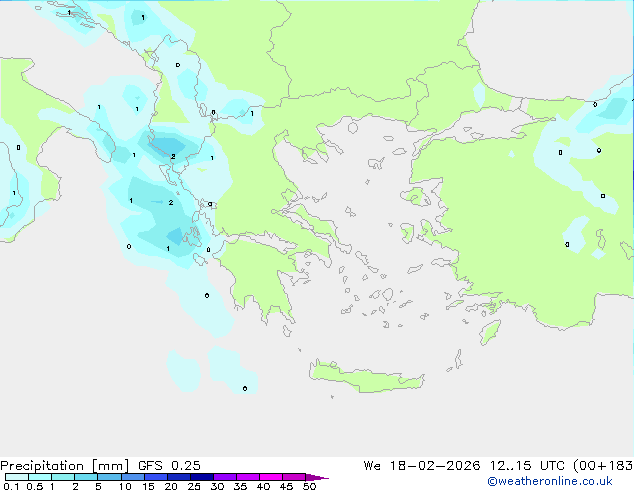The height and width of the screenshot is (490, 634).
Task: Click the 0.5 mm legend color swatch
Action: (x=40, y=477)
